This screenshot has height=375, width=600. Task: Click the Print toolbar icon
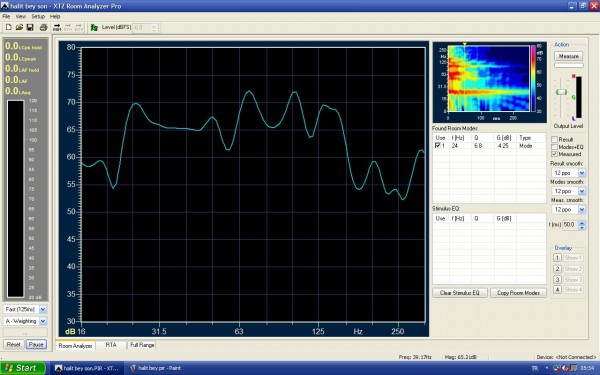tap(43, 27)
